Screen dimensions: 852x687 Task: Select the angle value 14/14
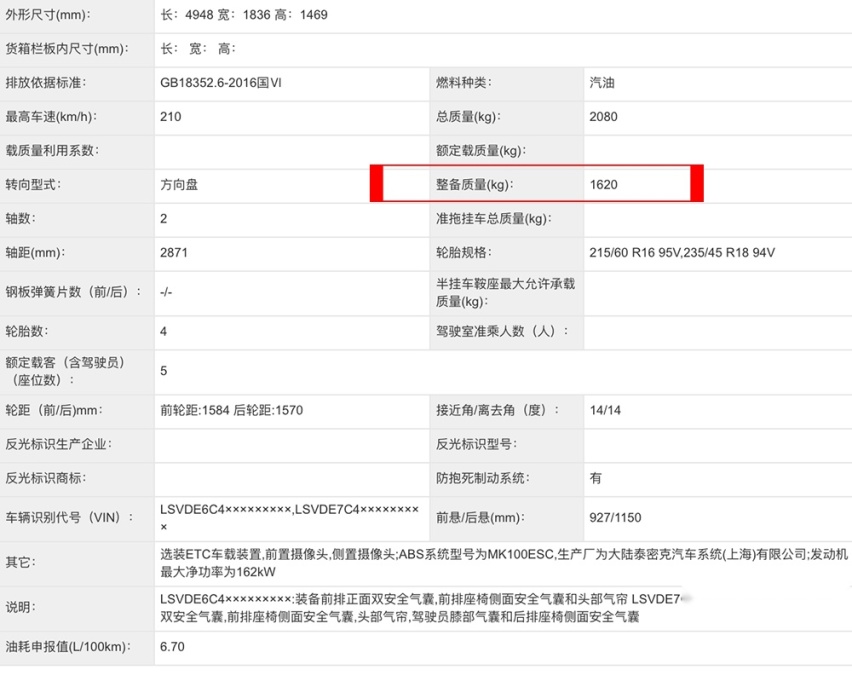(x=605, y=410)
